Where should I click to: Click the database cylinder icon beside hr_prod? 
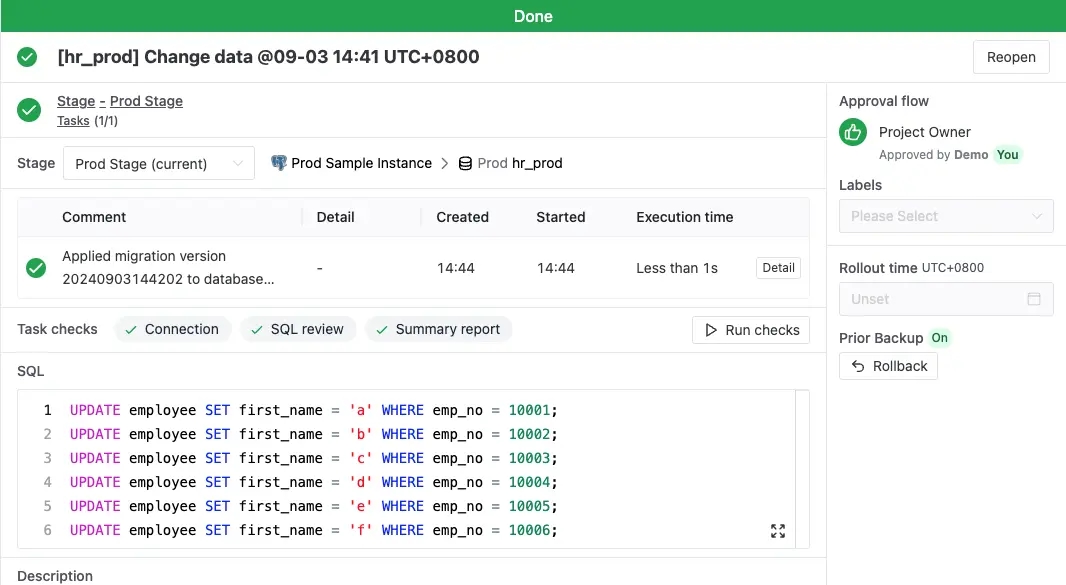pos(465,163)
